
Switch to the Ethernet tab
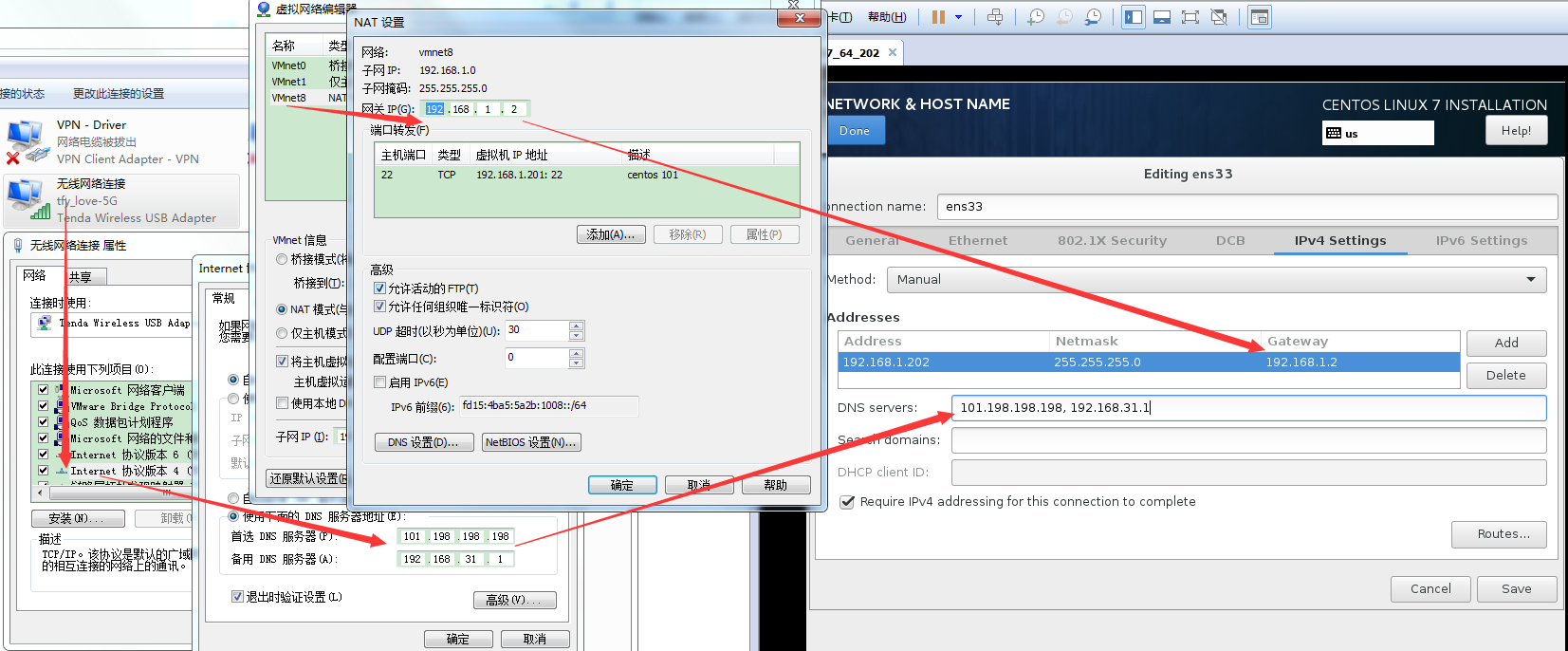(x=978, y=241)
